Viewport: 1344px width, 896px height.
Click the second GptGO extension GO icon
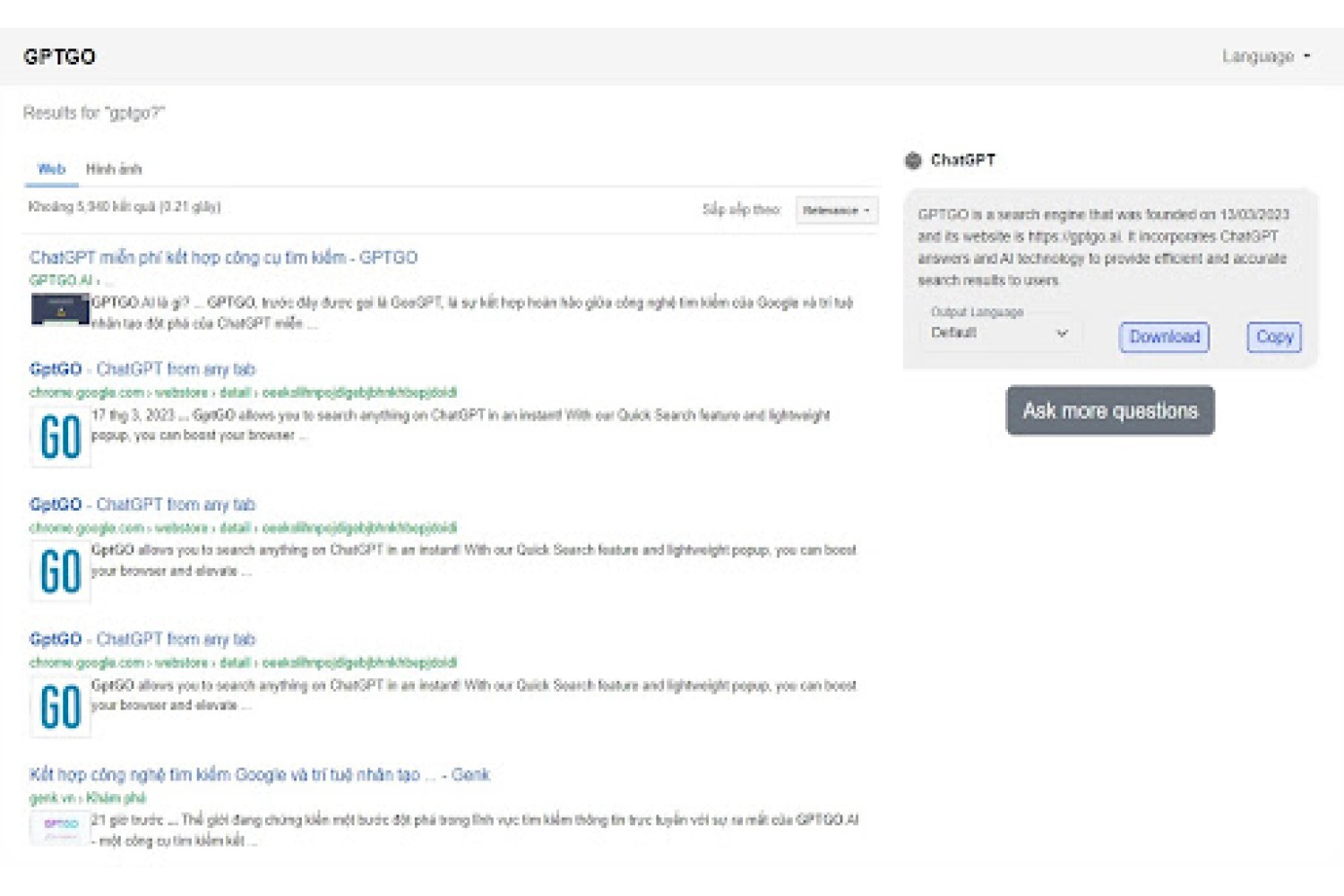60,571
